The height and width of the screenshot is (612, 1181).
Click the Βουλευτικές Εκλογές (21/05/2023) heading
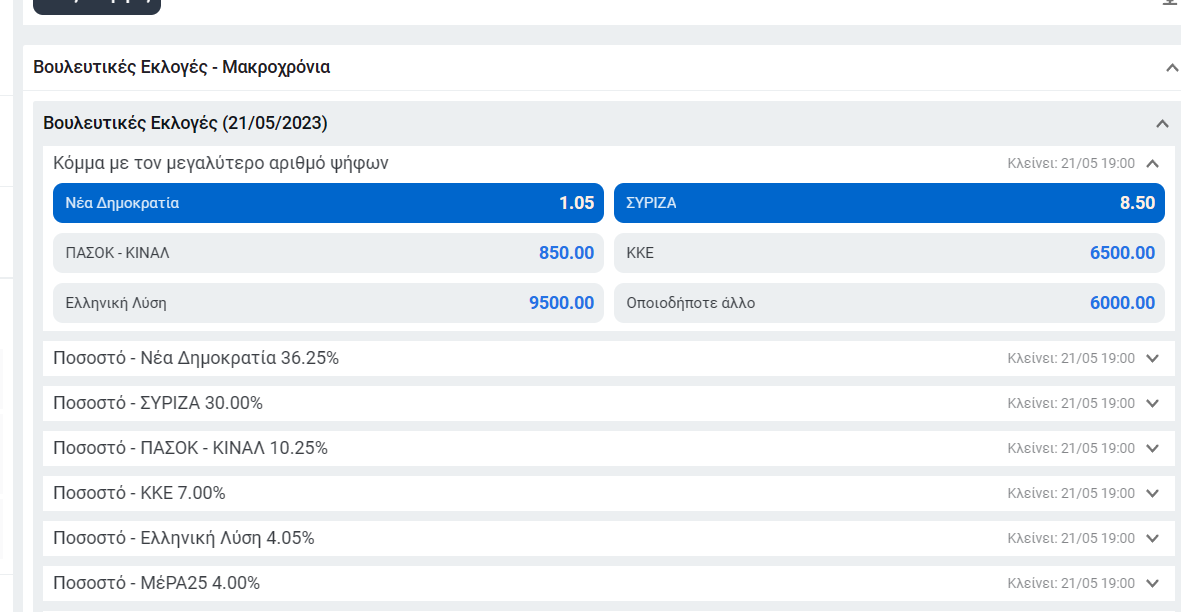click(x=185, y=123)
